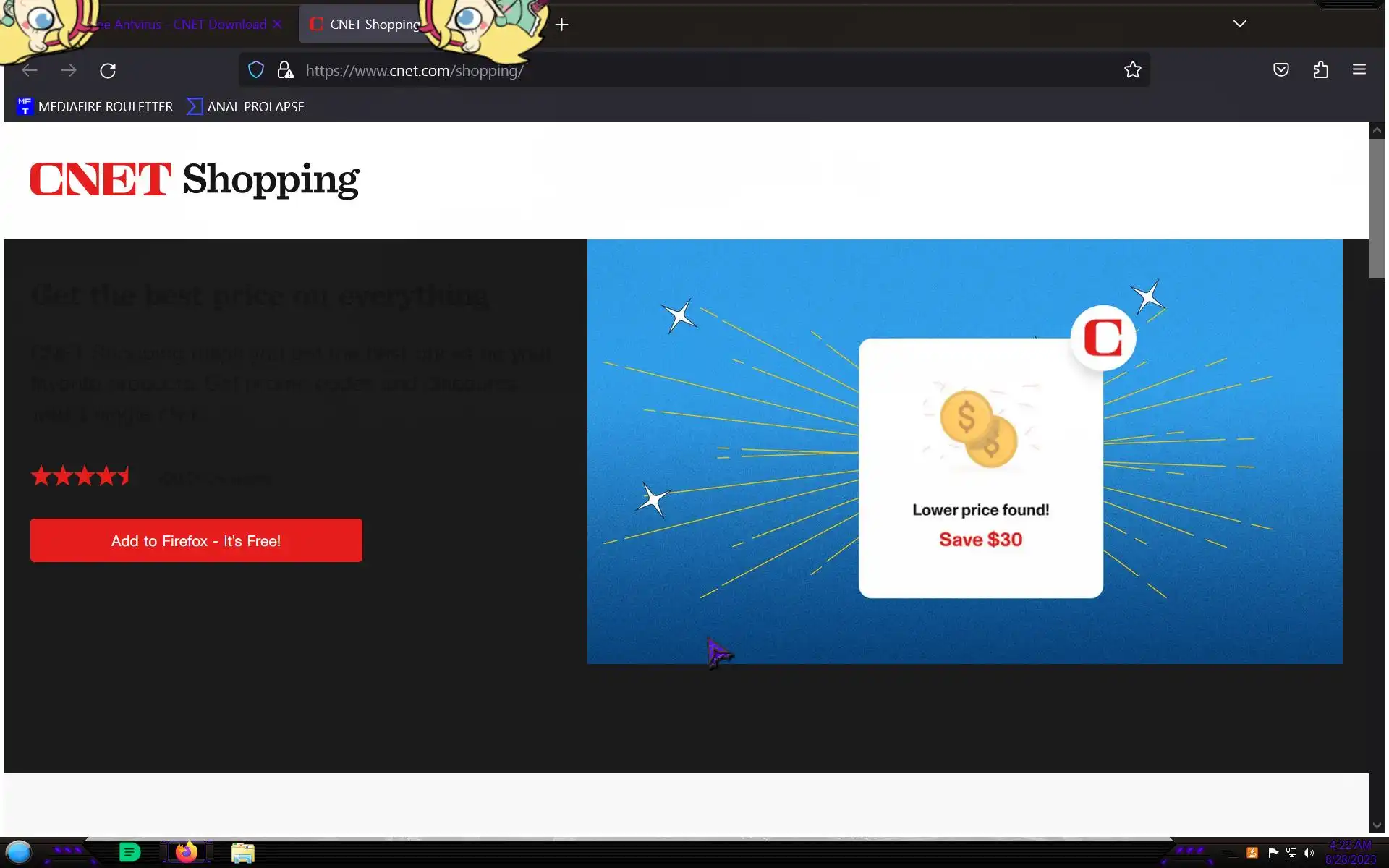Open the Extensions puzzle icon
This screenshot has height=868, width=1389.
click(1320, 70)
